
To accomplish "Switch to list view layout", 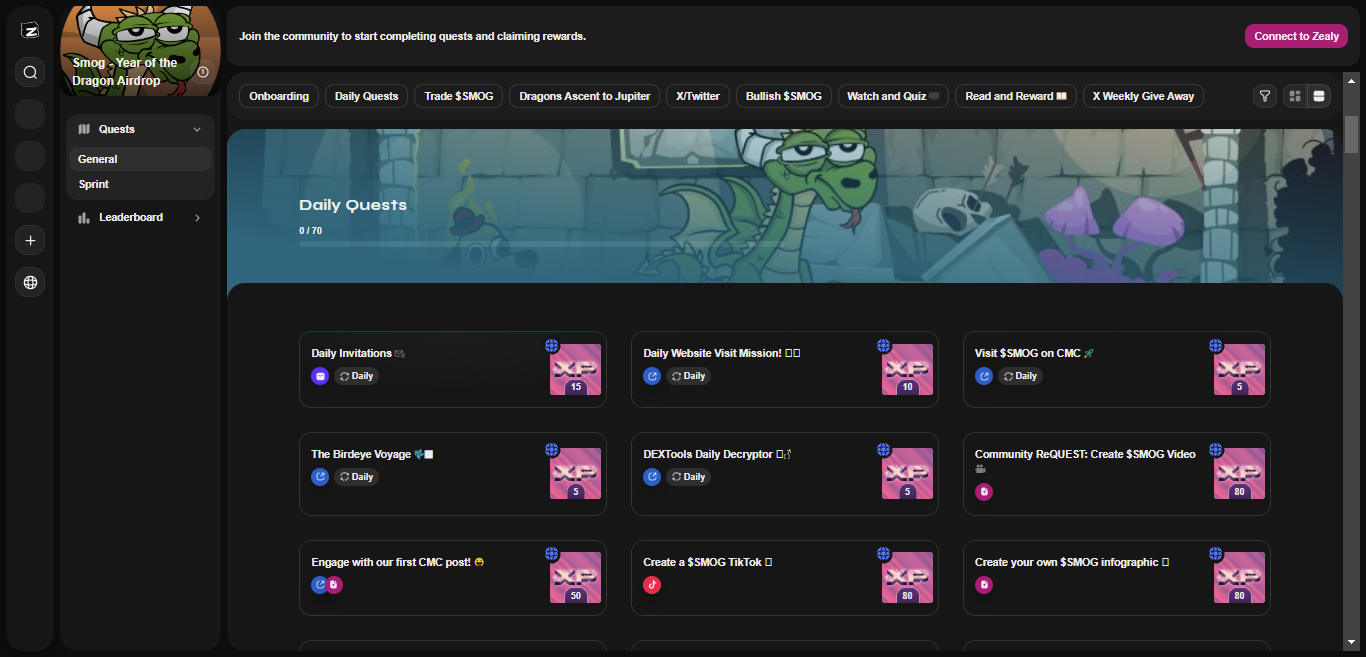I will 1319,96.
